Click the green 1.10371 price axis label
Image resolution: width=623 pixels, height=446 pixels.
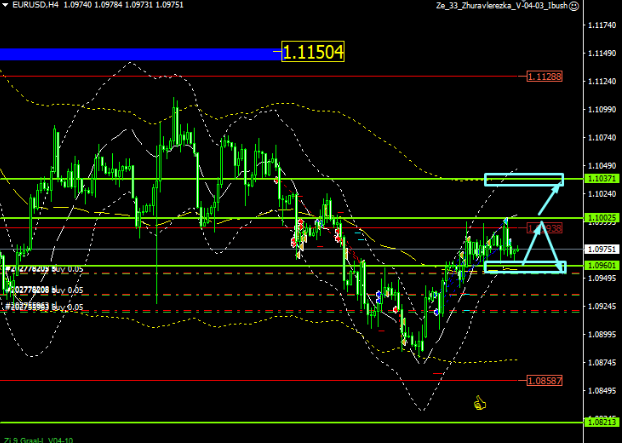tap(602, 177)
